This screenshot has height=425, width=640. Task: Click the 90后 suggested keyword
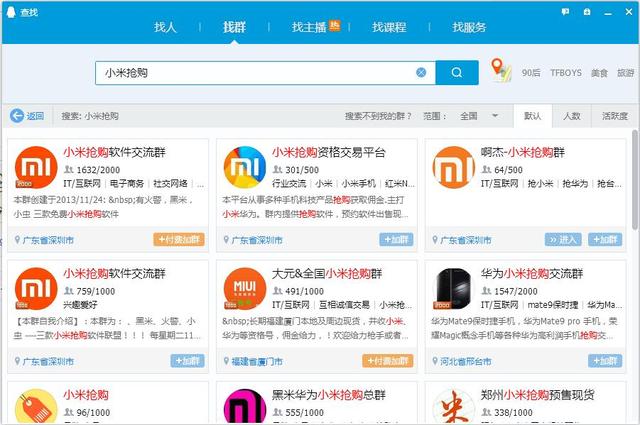531,73
